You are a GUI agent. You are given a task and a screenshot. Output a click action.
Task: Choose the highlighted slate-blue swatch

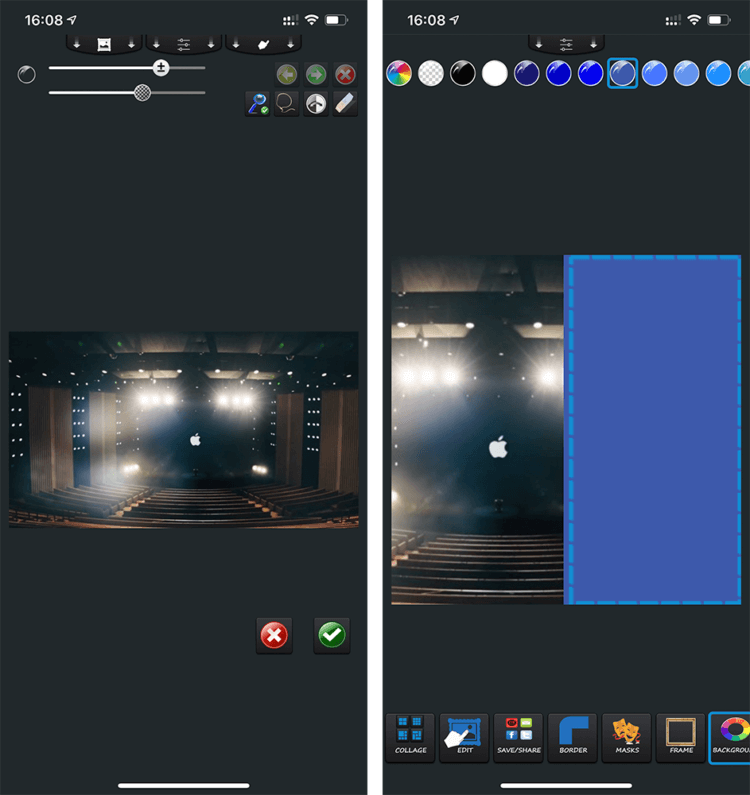coord(623,73)
